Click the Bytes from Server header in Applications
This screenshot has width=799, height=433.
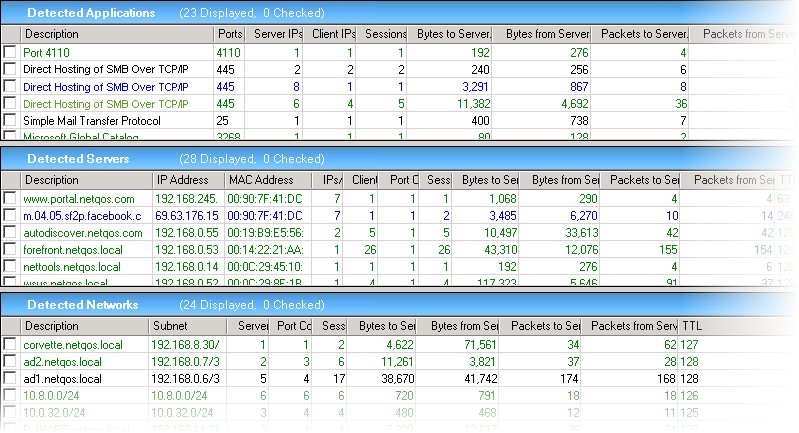(542, 34)
